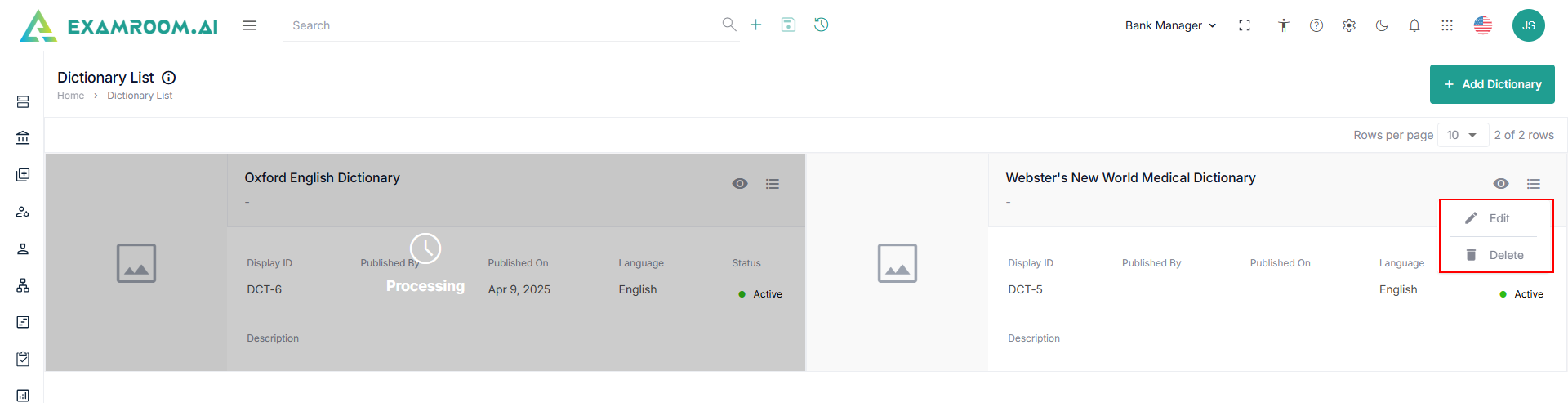This screenshot has height=403, width=1568.
Task: Toggle dark mode moon icon
Action: click(x=1382, y=25)
